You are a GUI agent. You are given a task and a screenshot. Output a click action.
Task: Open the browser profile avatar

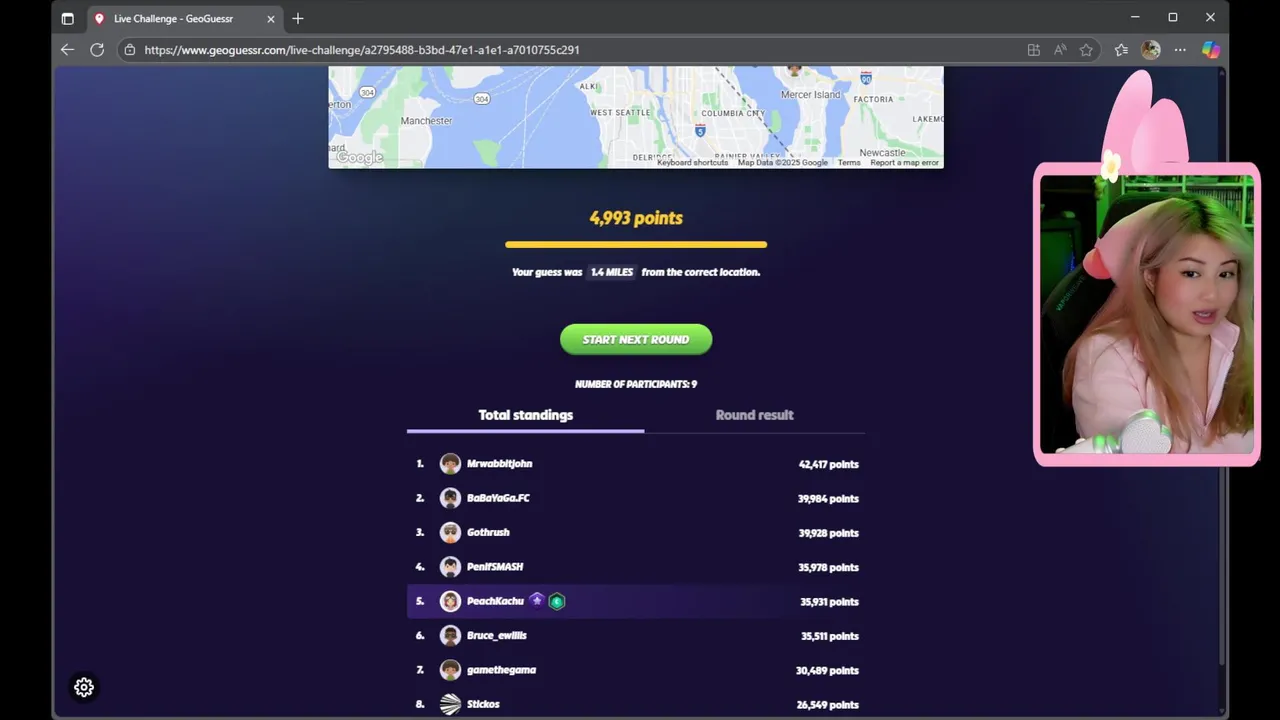(x=1151, y=50)
